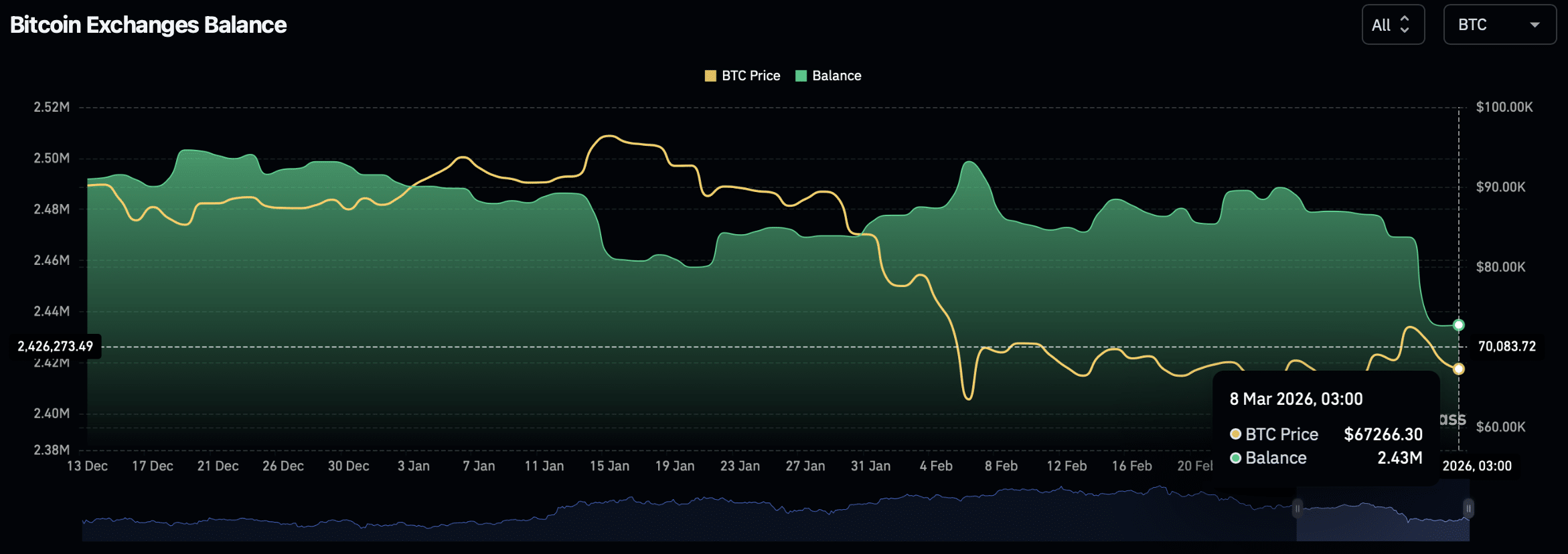The height and width of the screenshot is (554, 1568).
Task: Click the 2,426,273.49 left crosshair label
Action: click(56, 347)
